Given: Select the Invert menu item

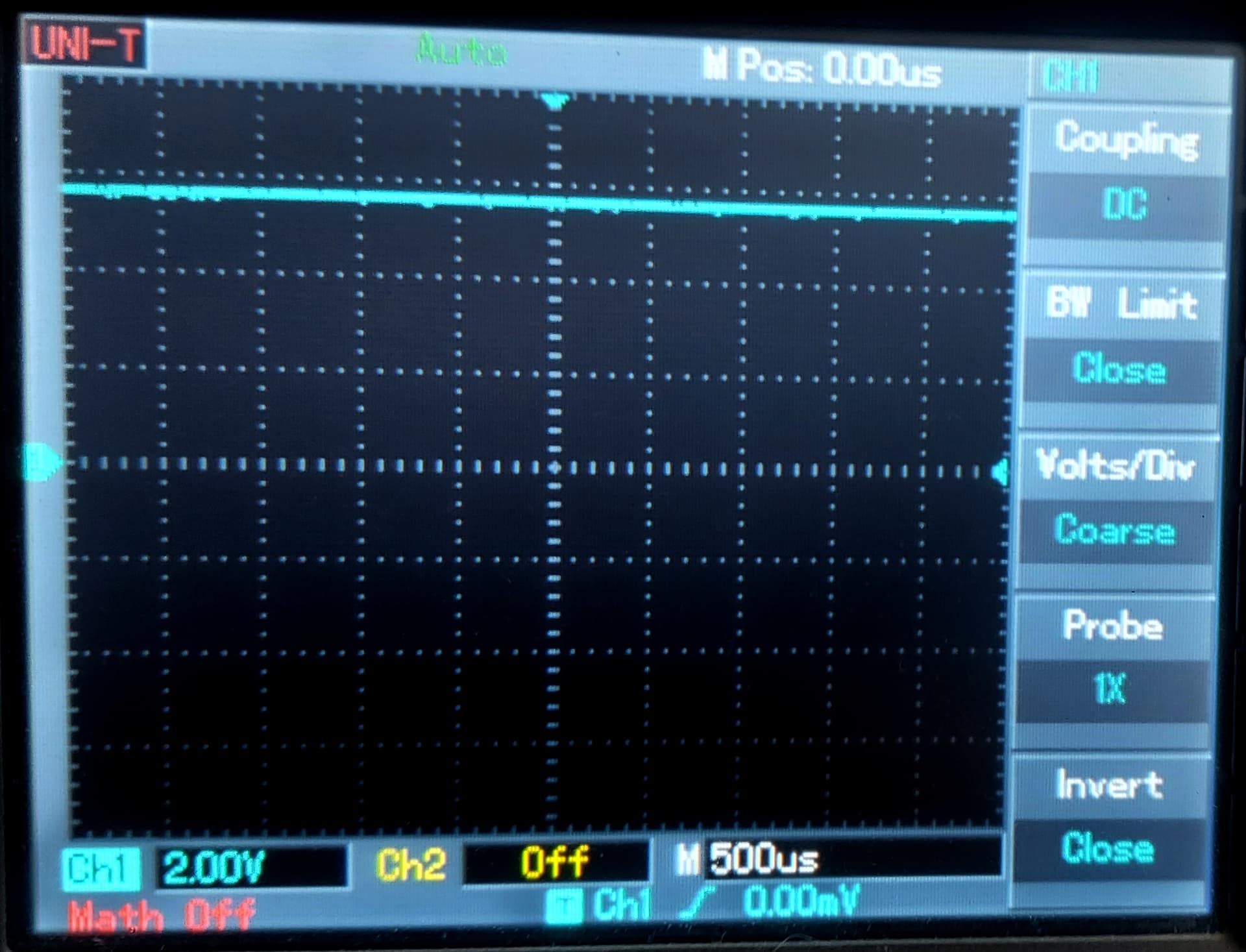Looking at the screenshot, I should pyautogui.click(x=1108, y=785).
